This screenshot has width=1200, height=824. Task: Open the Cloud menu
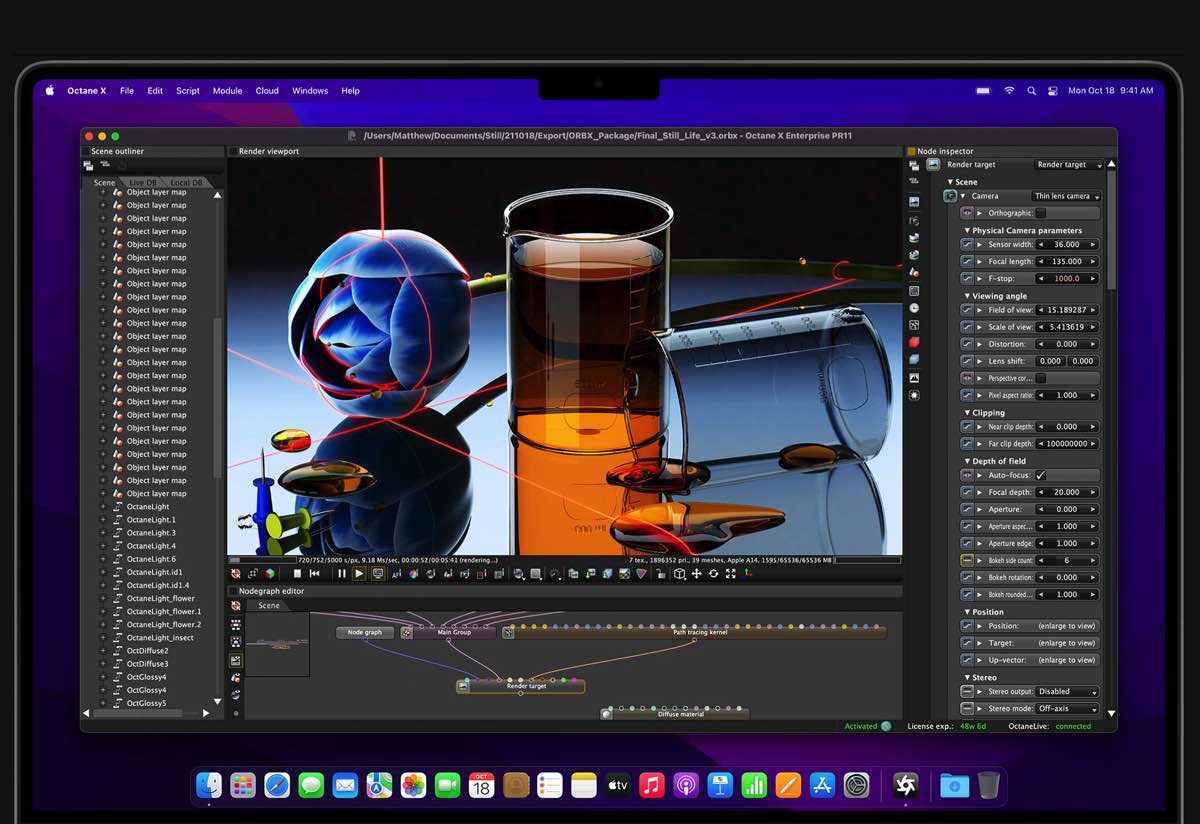pyautogui.click(x=267, y=91)
